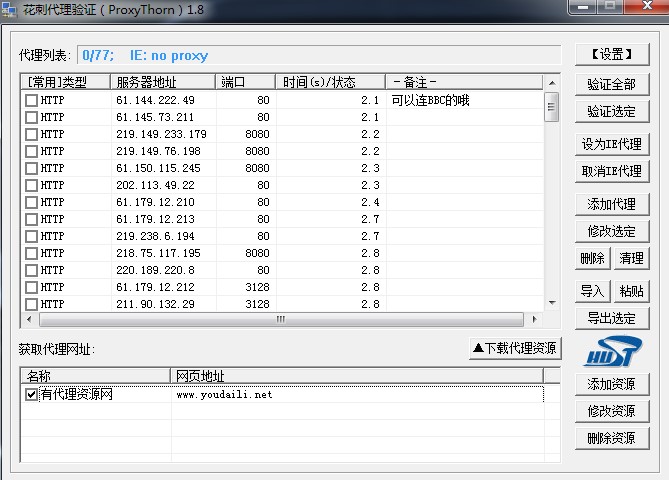Sort by 时间(s)/状态 column header
This screenshot has height=480, width=669.
click(x=331, y=82)
